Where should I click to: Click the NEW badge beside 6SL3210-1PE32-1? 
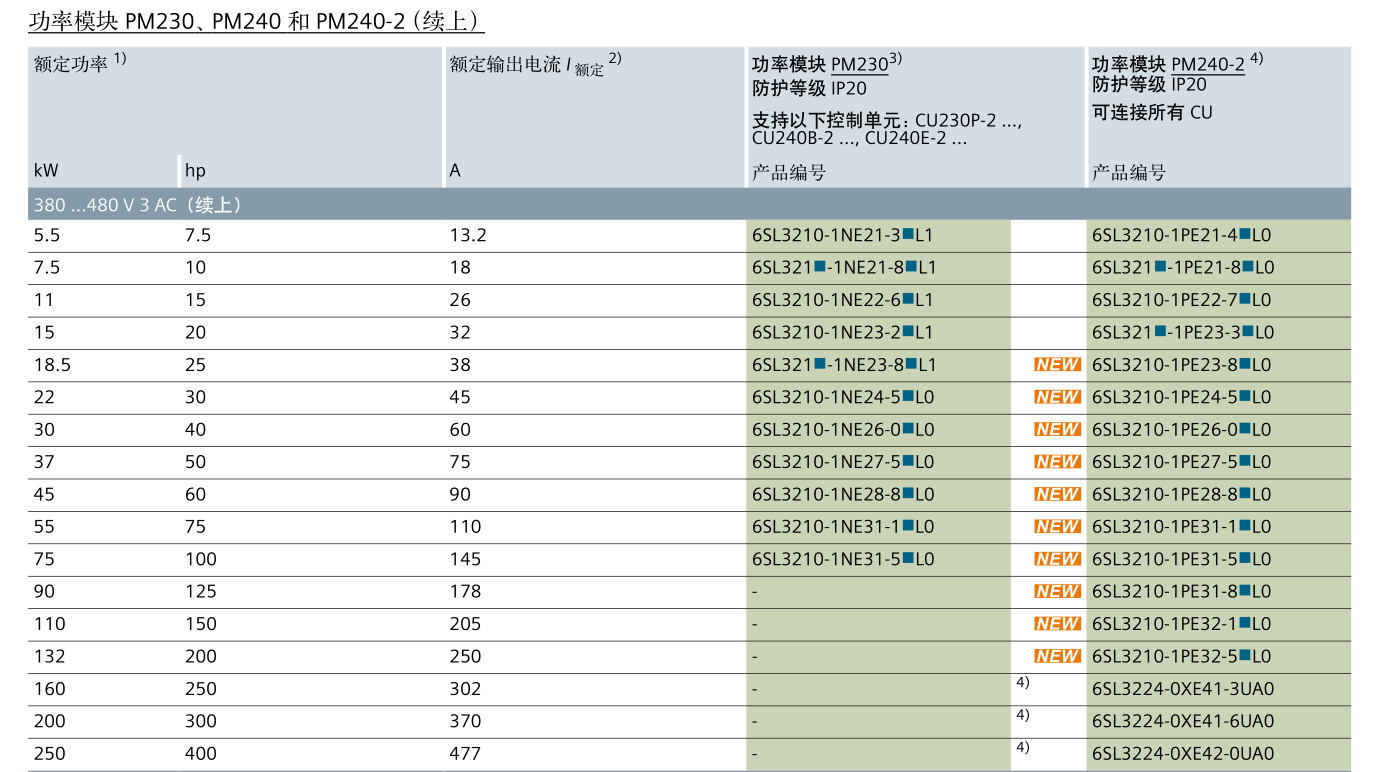pyautogui.click(x=1057, y=623)
